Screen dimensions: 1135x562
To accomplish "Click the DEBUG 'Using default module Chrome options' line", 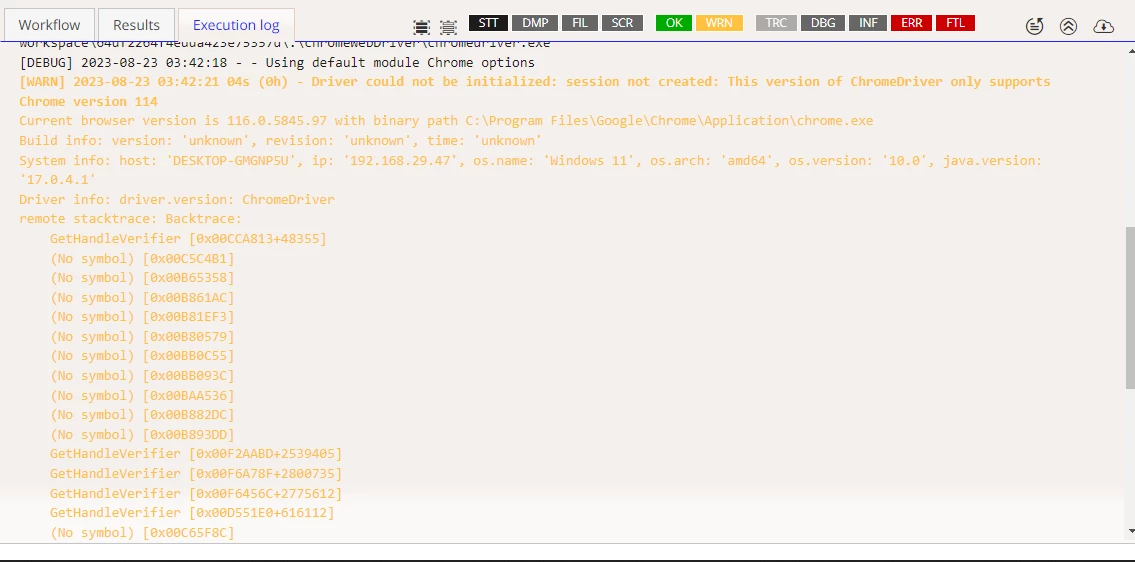I will click(x=277, y=62).
